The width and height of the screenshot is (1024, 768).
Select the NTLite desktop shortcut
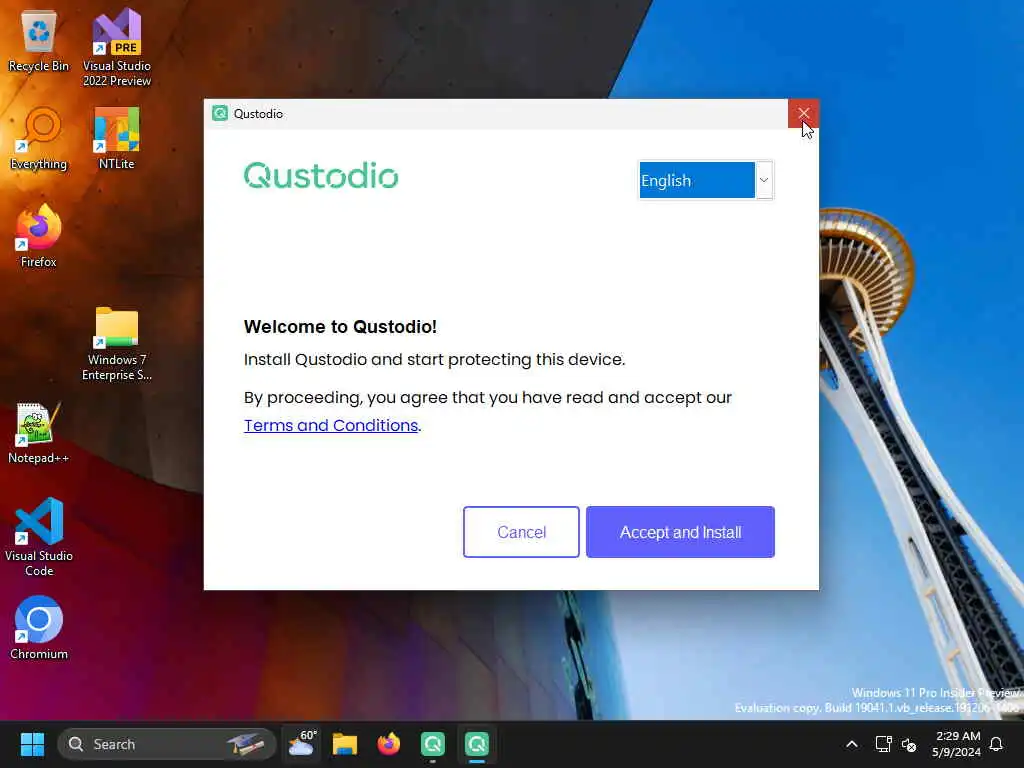coord(117,138)
